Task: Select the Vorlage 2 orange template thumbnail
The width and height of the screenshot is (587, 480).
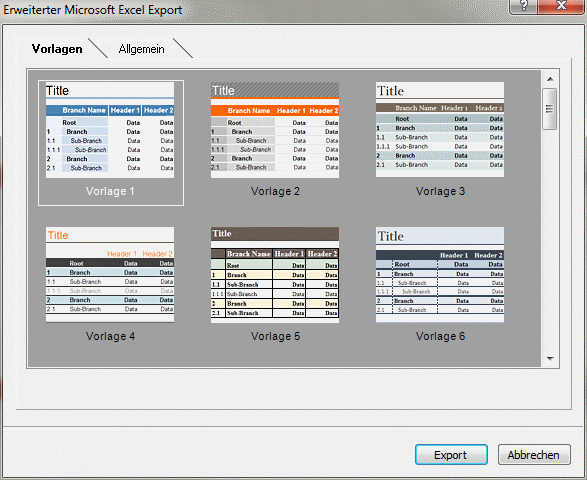Action: click(x=275, y=130)
